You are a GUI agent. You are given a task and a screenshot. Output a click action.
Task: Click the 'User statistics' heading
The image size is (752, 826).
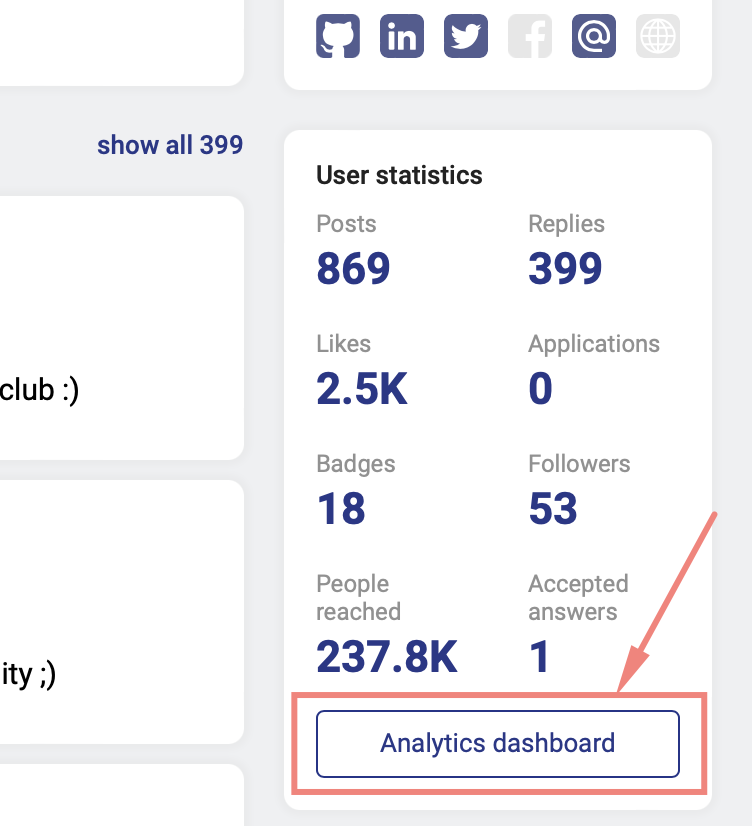399,175
